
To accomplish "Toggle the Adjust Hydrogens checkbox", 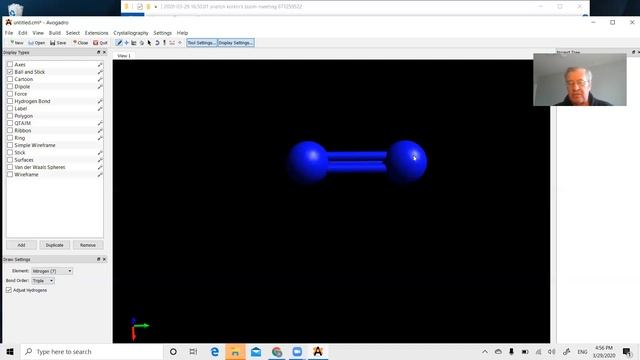I will (9, 290).
